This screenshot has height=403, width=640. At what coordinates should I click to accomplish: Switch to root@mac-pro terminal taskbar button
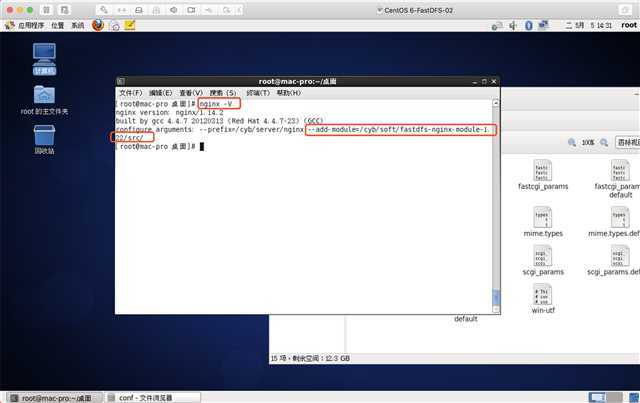55,398
